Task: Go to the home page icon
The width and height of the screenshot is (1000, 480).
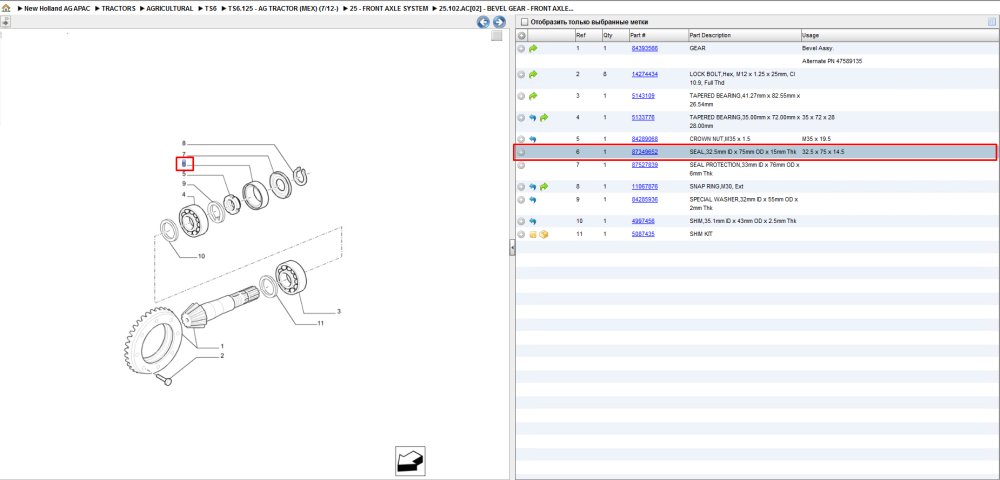Action: pos(6,9)
